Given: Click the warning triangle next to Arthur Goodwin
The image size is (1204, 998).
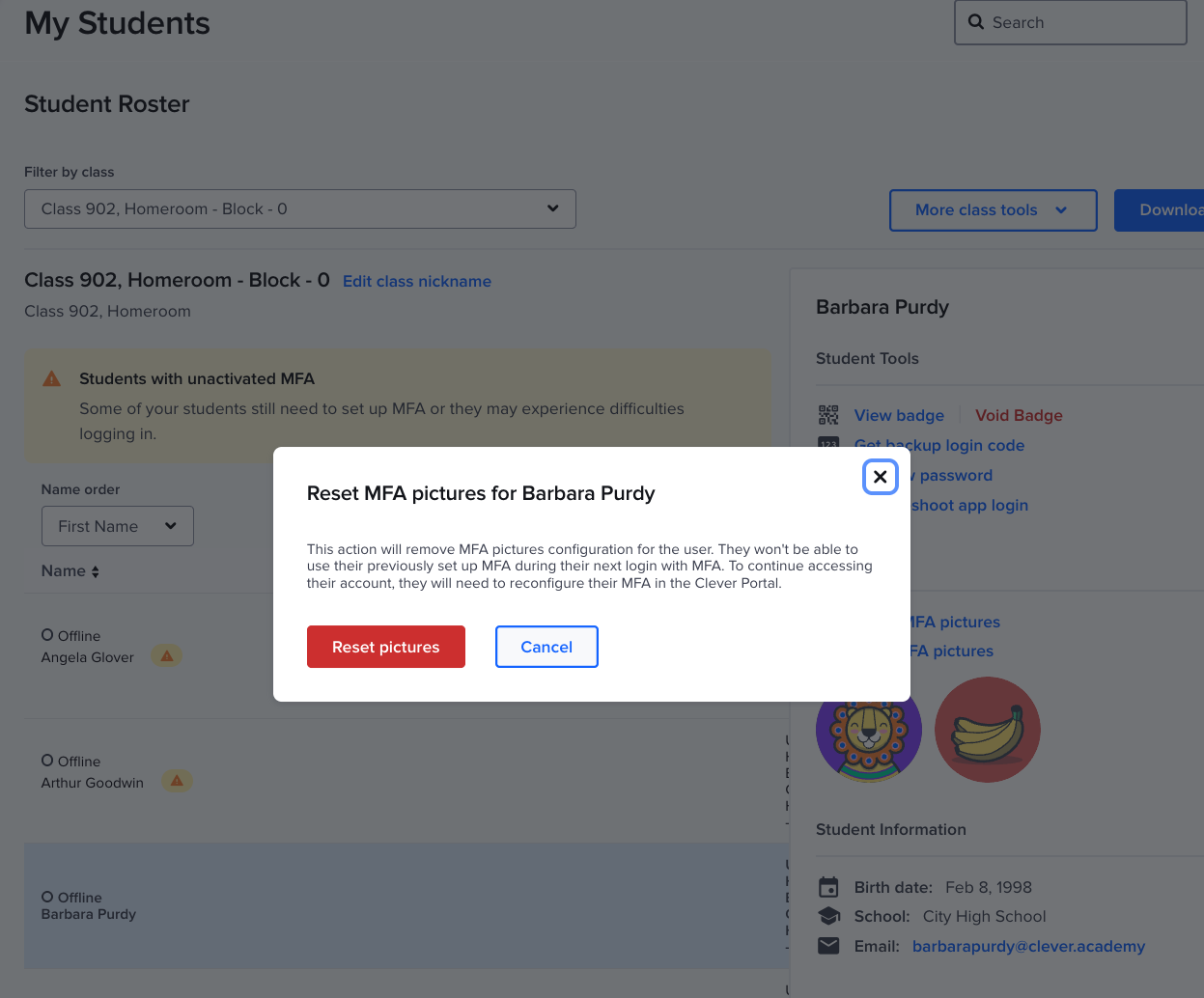Looking at the screenshot, I should coord(177,781).
